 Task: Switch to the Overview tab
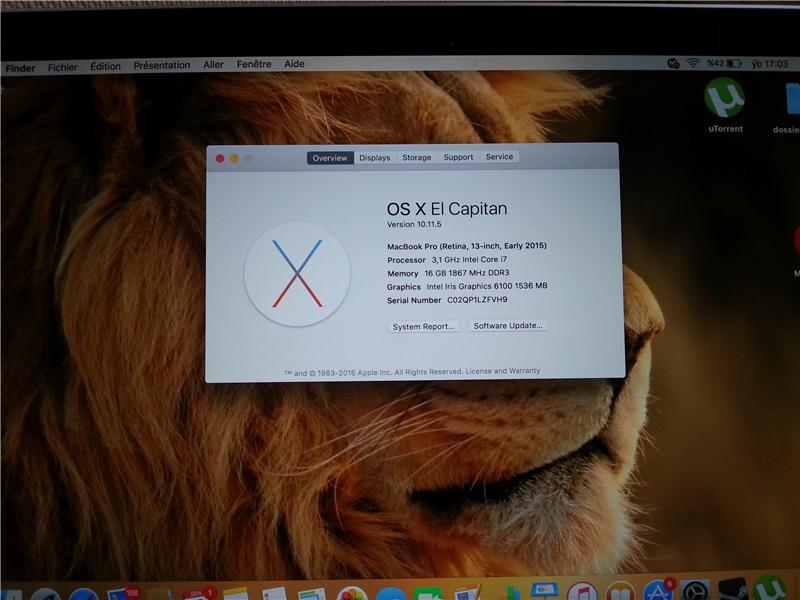330,158
